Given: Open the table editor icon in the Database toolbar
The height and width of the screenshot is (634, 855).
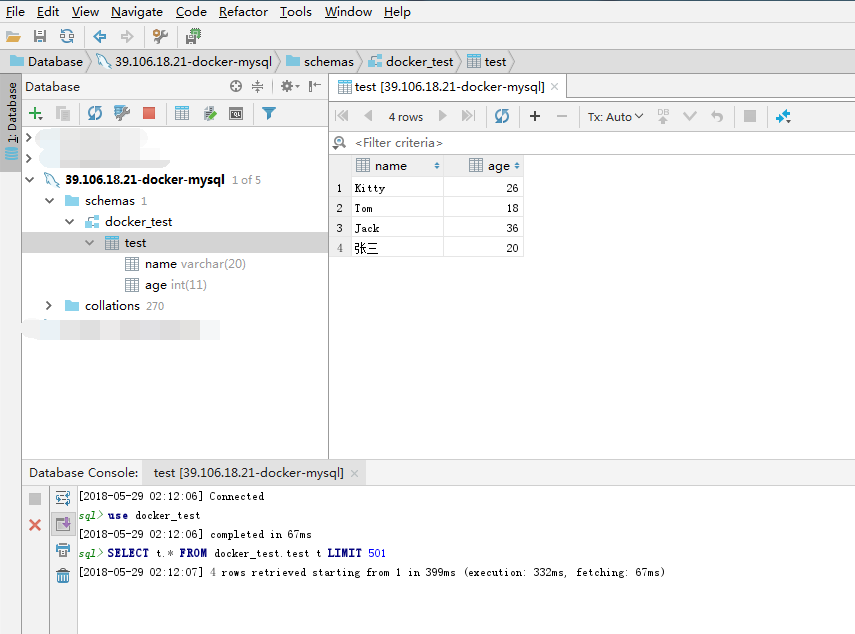Looking at the screenshot, I should (x=182, y=113).
